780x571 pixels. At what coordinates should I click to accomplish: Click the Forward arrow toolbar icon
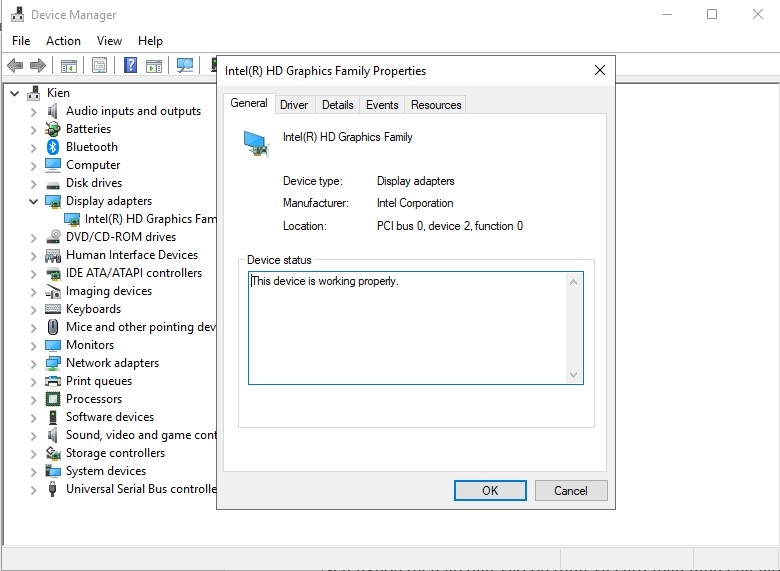coord(38,65)
